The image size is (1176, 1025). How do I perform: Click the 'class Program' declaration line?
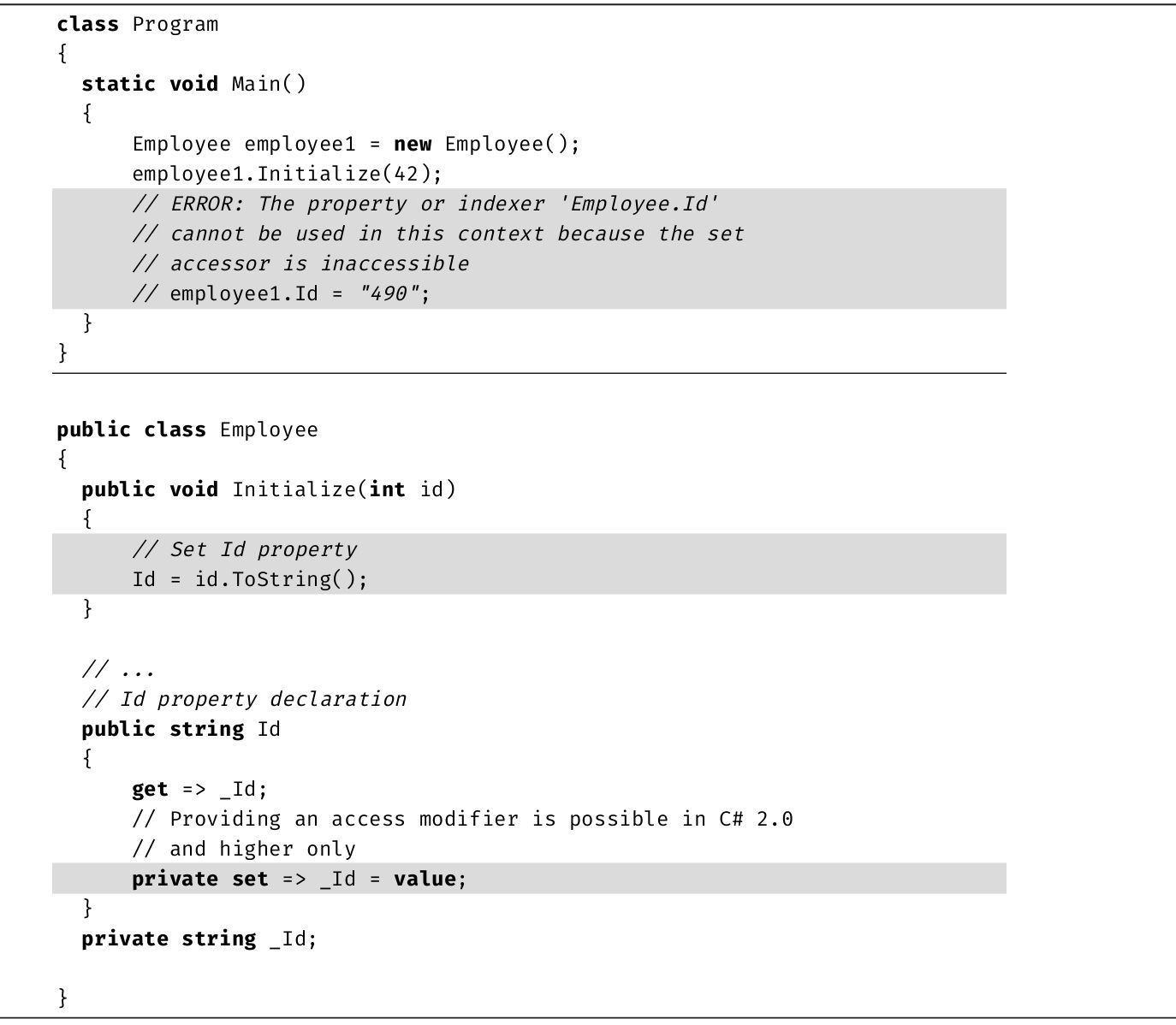click(137, 24)
